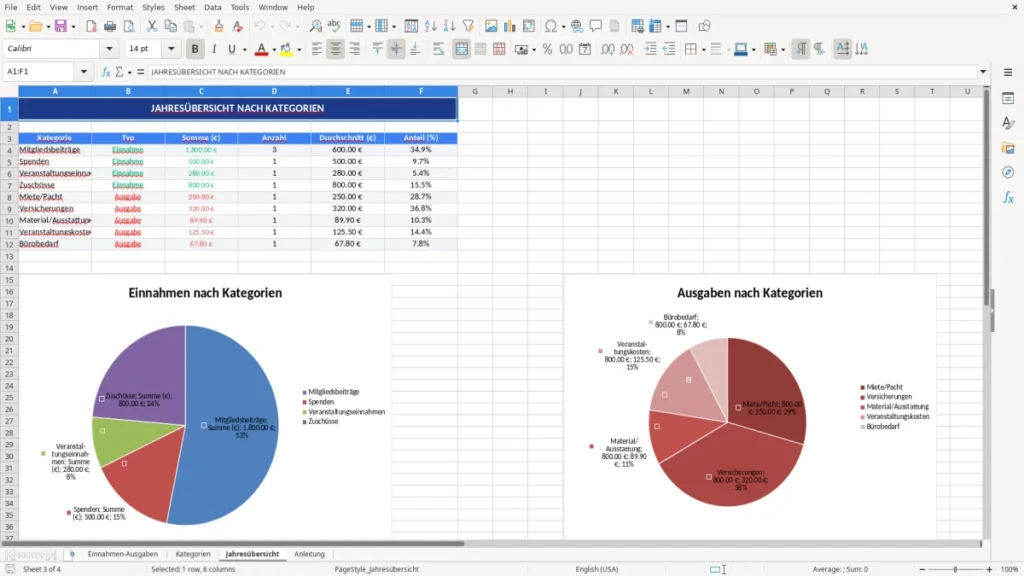Click the Draw Functions shapes icon

click(704, 26)
